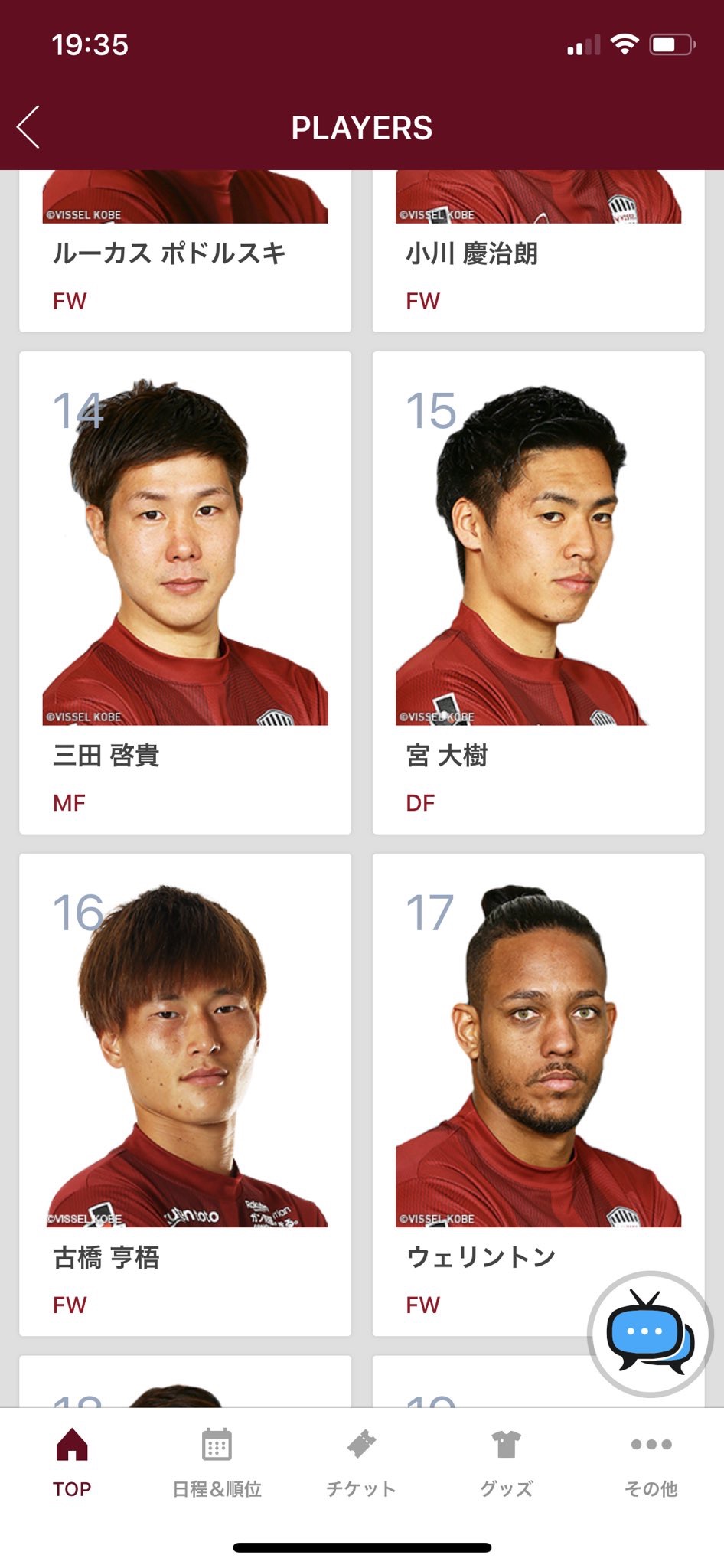Tap the back arrow in the header
This screenshot has width=724, height=1568.
(x=28, y=127)
